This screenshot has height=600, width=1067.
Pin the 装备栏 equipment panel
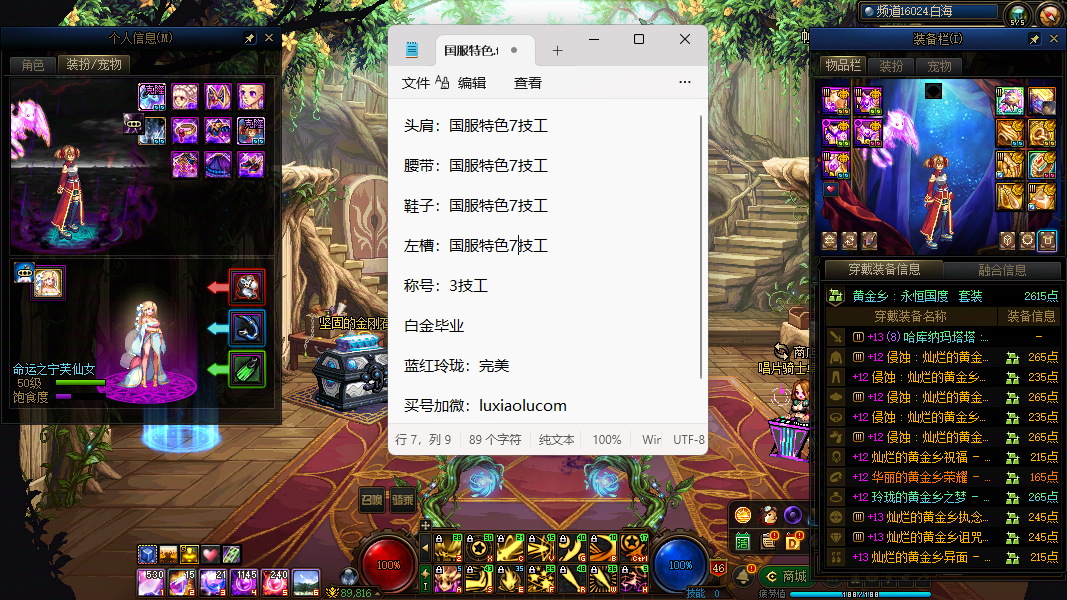(x=1034, y=39)
